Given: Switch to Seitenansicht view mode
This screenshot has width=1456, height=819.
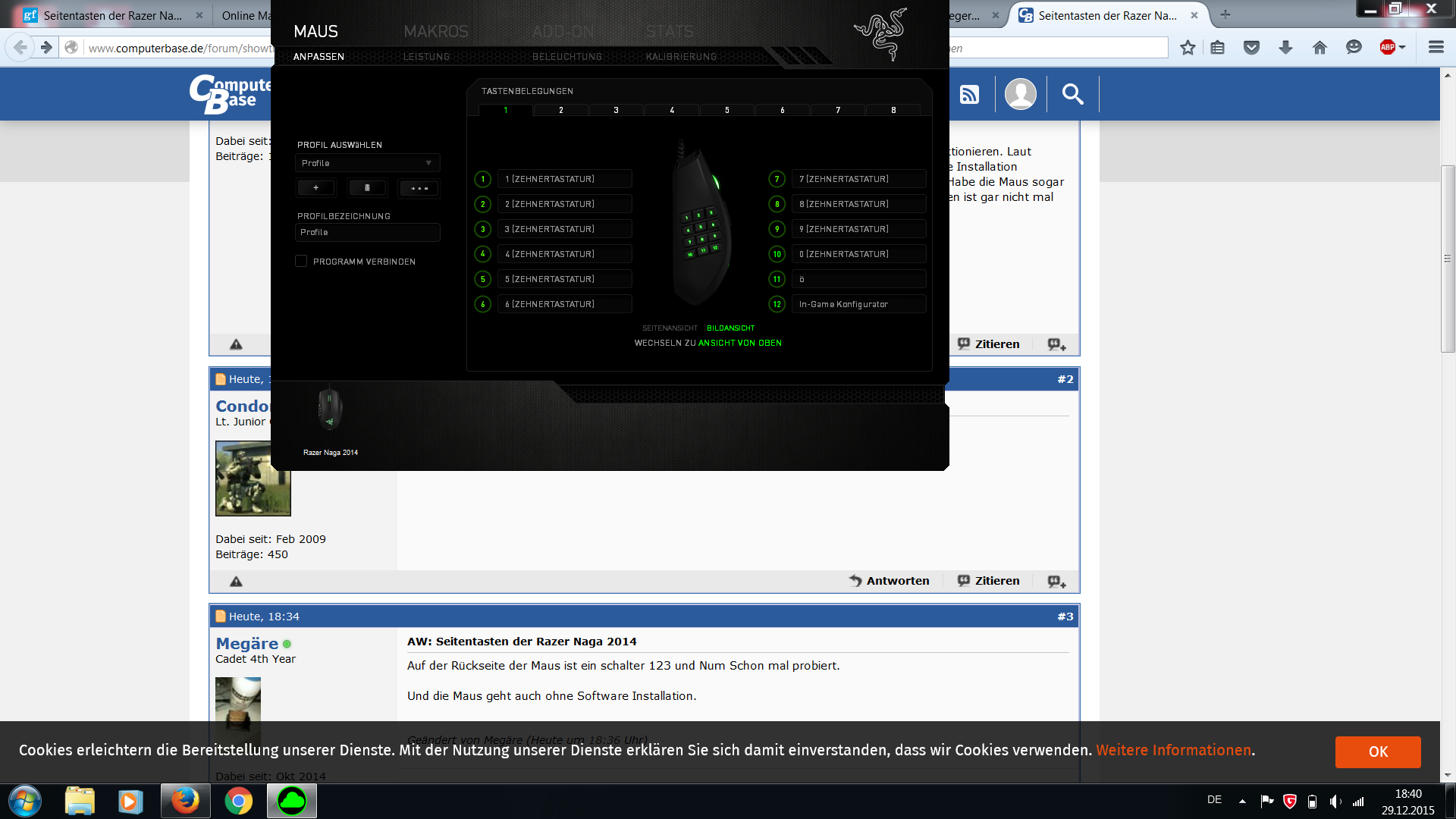Looking at the screenshot, I should coord(670,328).
